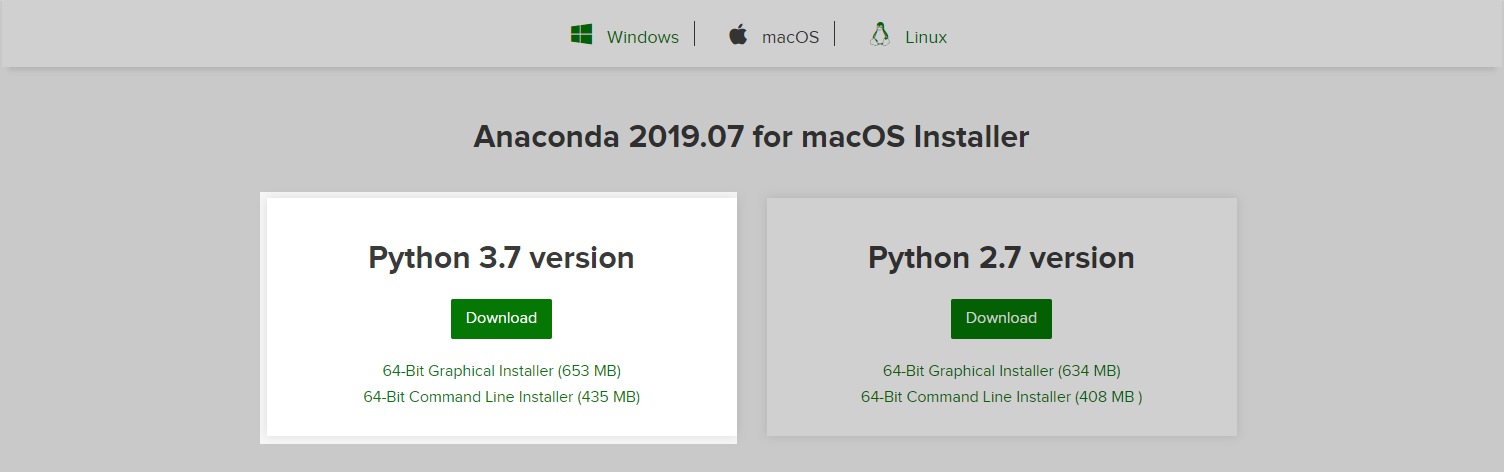Click the "Python 3.7 version" heading

pyautogui.click(x=501, y=258)
